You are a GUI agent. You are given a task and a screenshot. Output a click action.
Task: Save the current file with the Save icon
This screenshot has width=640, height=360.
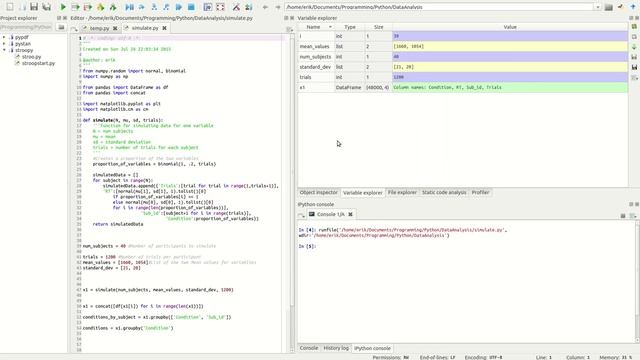click(34, 7)
